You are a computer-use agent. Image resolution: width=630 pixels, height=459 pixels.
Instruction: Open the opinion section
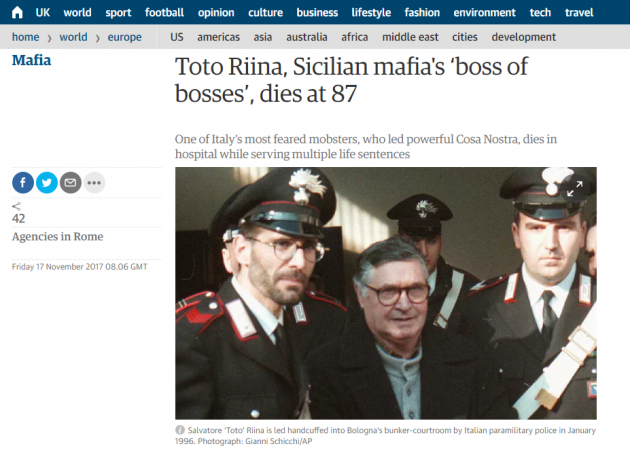tap(216, 12)
